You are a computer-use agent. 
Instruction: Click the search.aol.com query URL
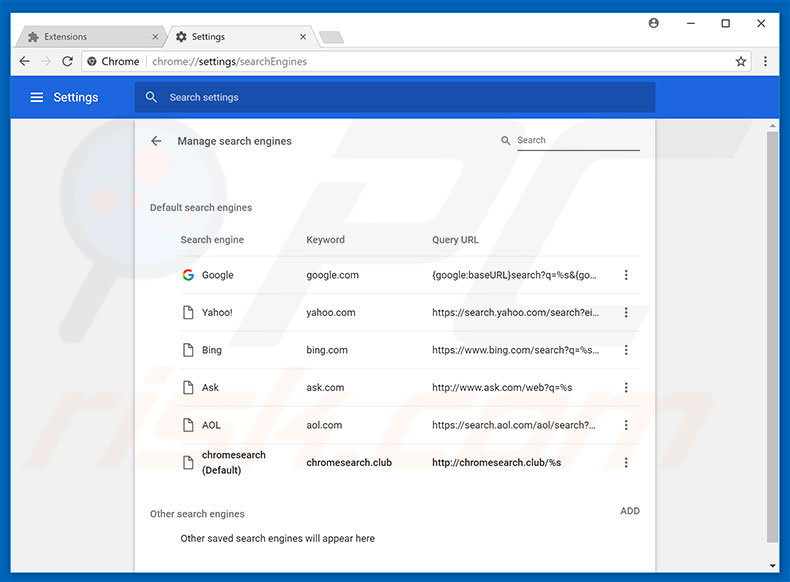(x=513, y=425)
